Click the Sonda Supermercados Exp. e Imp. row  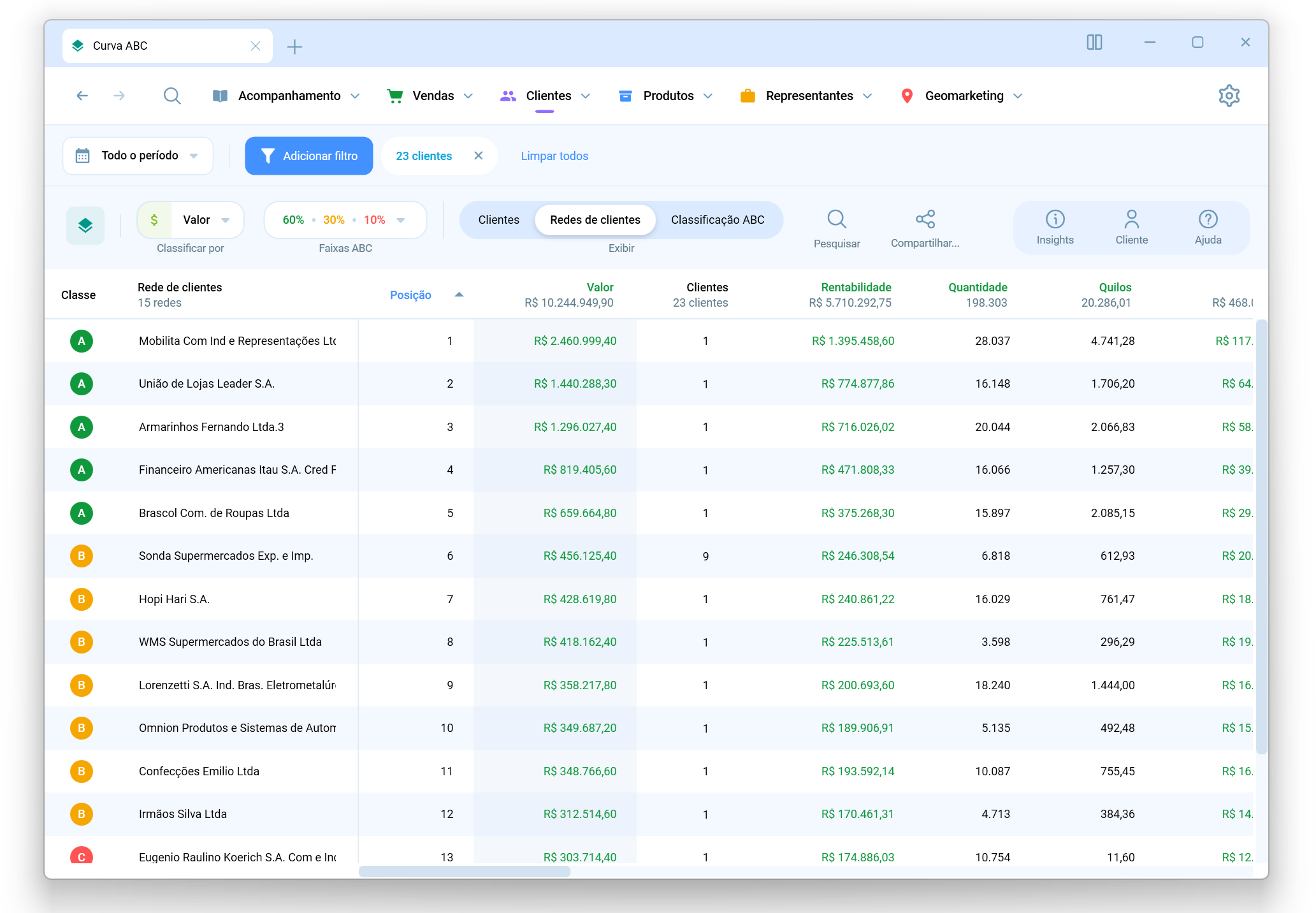(x=648, y=556)
